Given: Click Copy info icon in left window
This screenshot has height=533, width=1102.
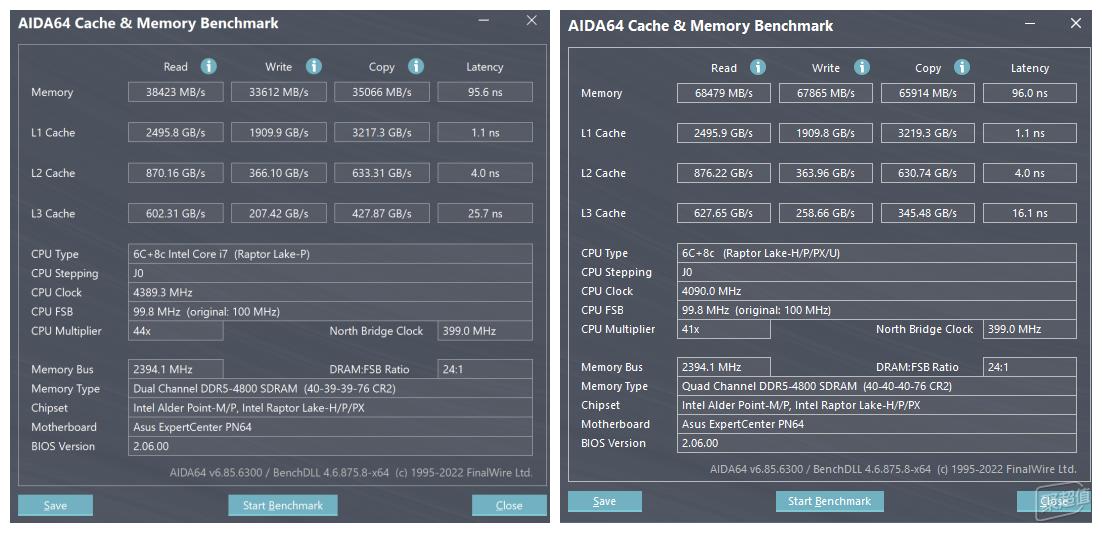Looking at the screenshot, I should 416,67.
